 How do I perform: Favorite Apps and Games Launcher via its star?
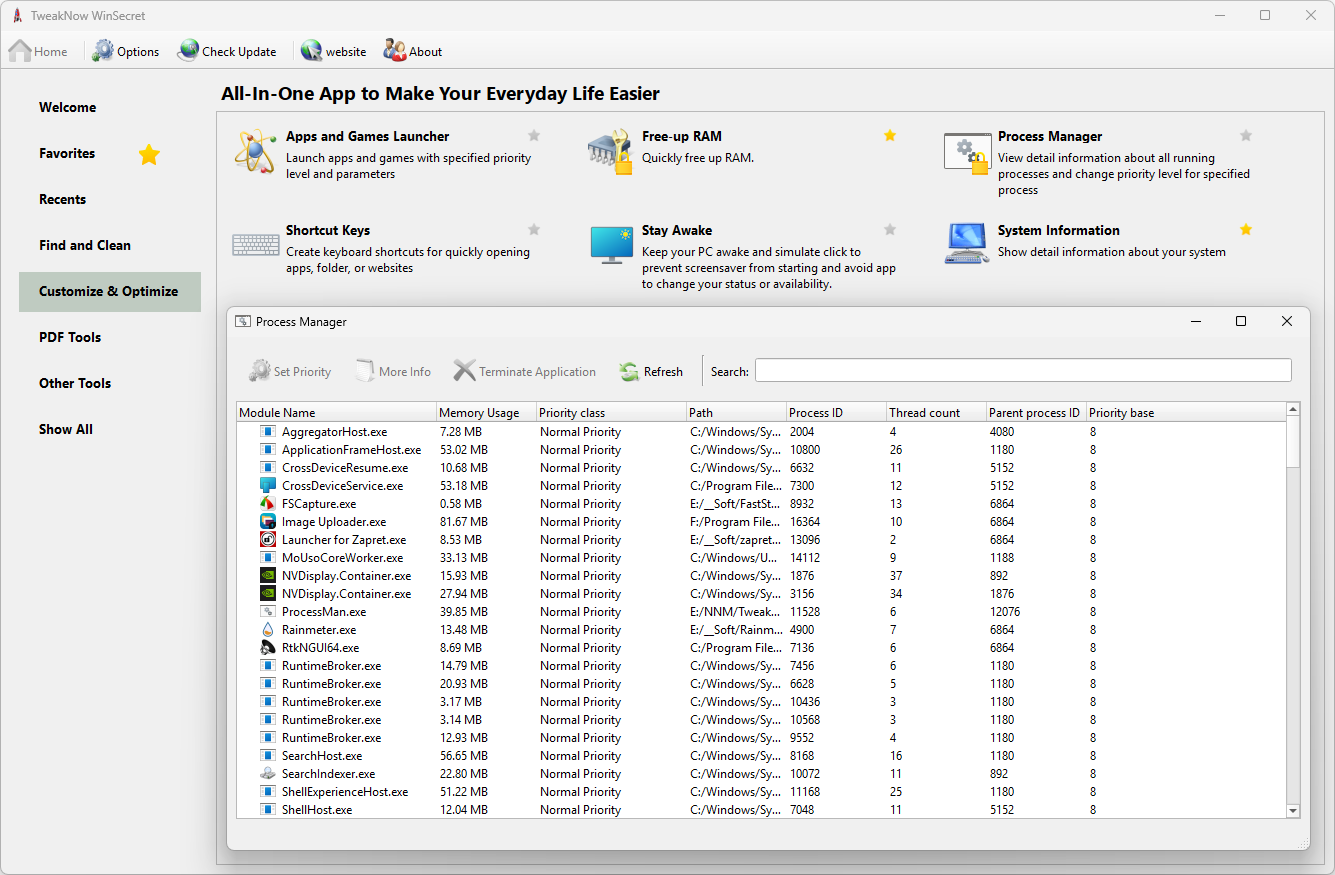coord(534,136)
